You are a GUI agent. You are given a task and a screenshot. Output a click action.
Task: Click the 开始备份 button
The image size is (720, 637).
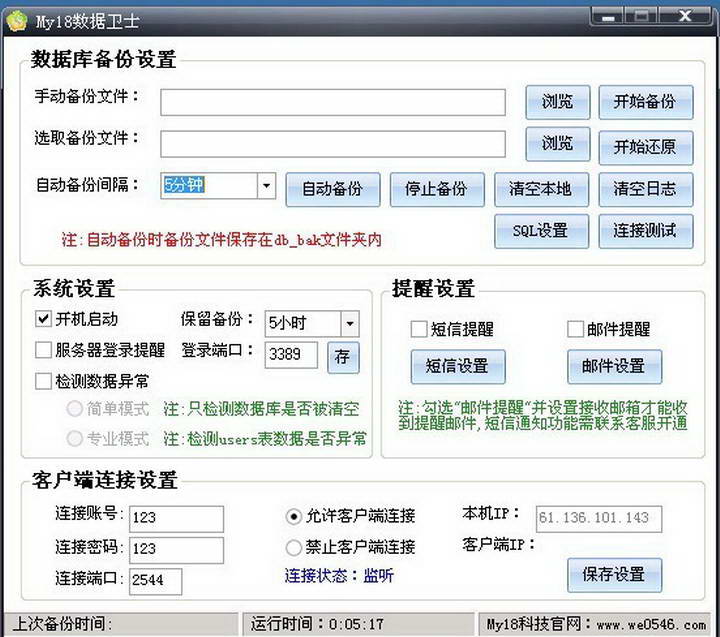(x=645, y=102)
